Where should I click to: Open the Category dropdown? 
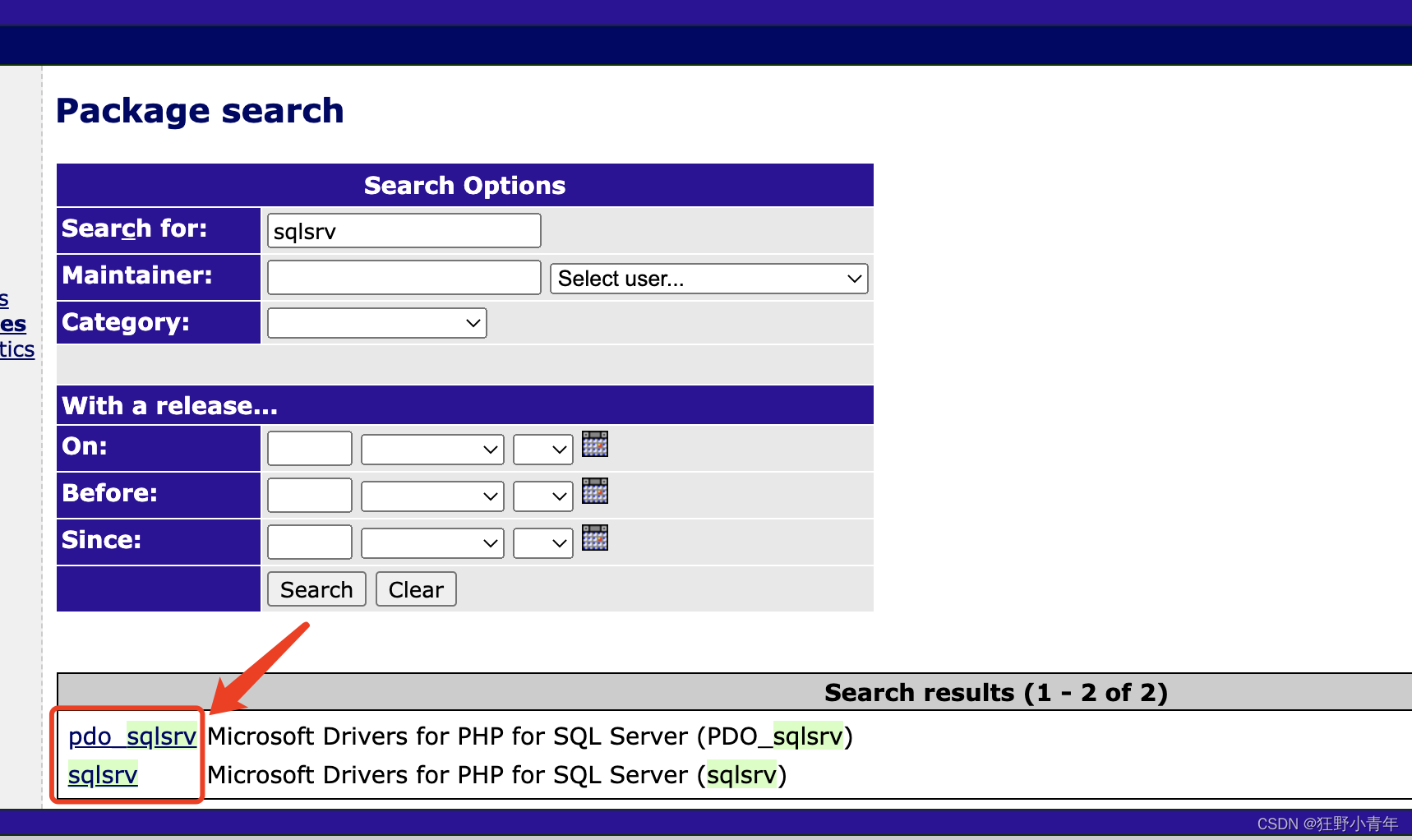[x=376, y=322]
